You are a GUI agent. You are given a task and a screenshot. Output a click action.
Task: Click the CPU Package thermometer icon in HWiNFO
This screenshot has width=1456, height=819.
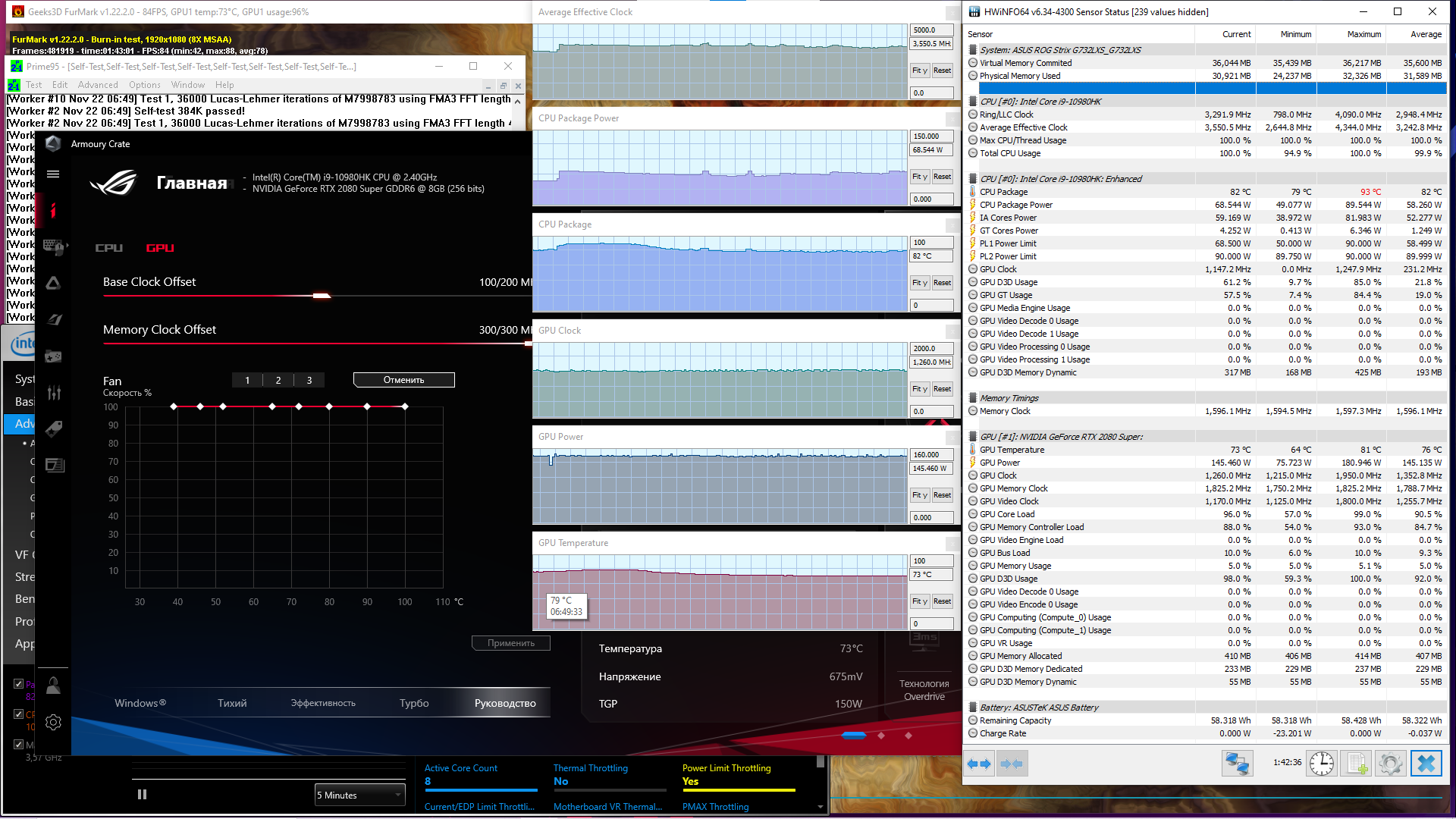pyautogui.click(x=973, y=192)
